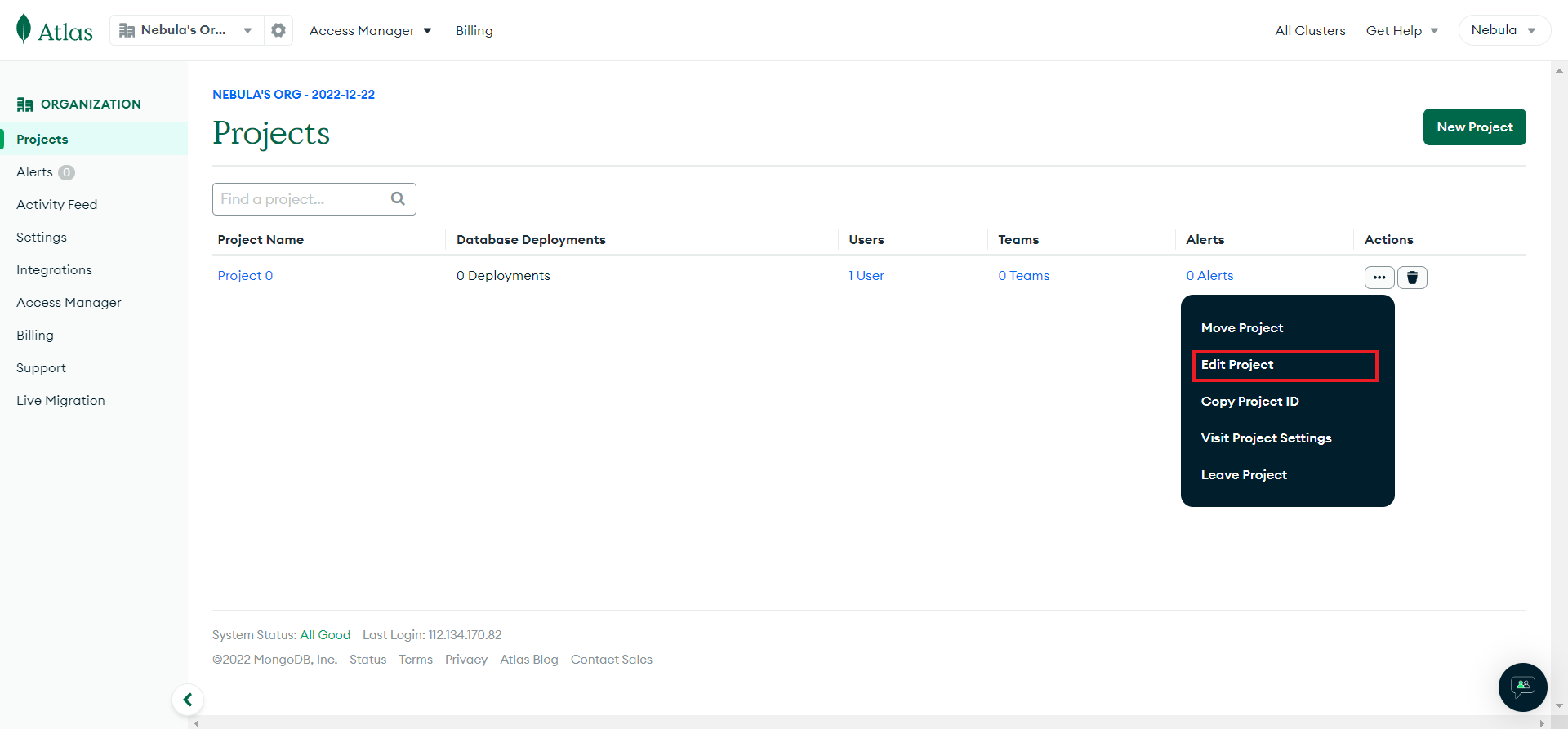Click the Database Deployments column header
The height and width of the screenshot is (729, 1568).
tap(531, 239)
